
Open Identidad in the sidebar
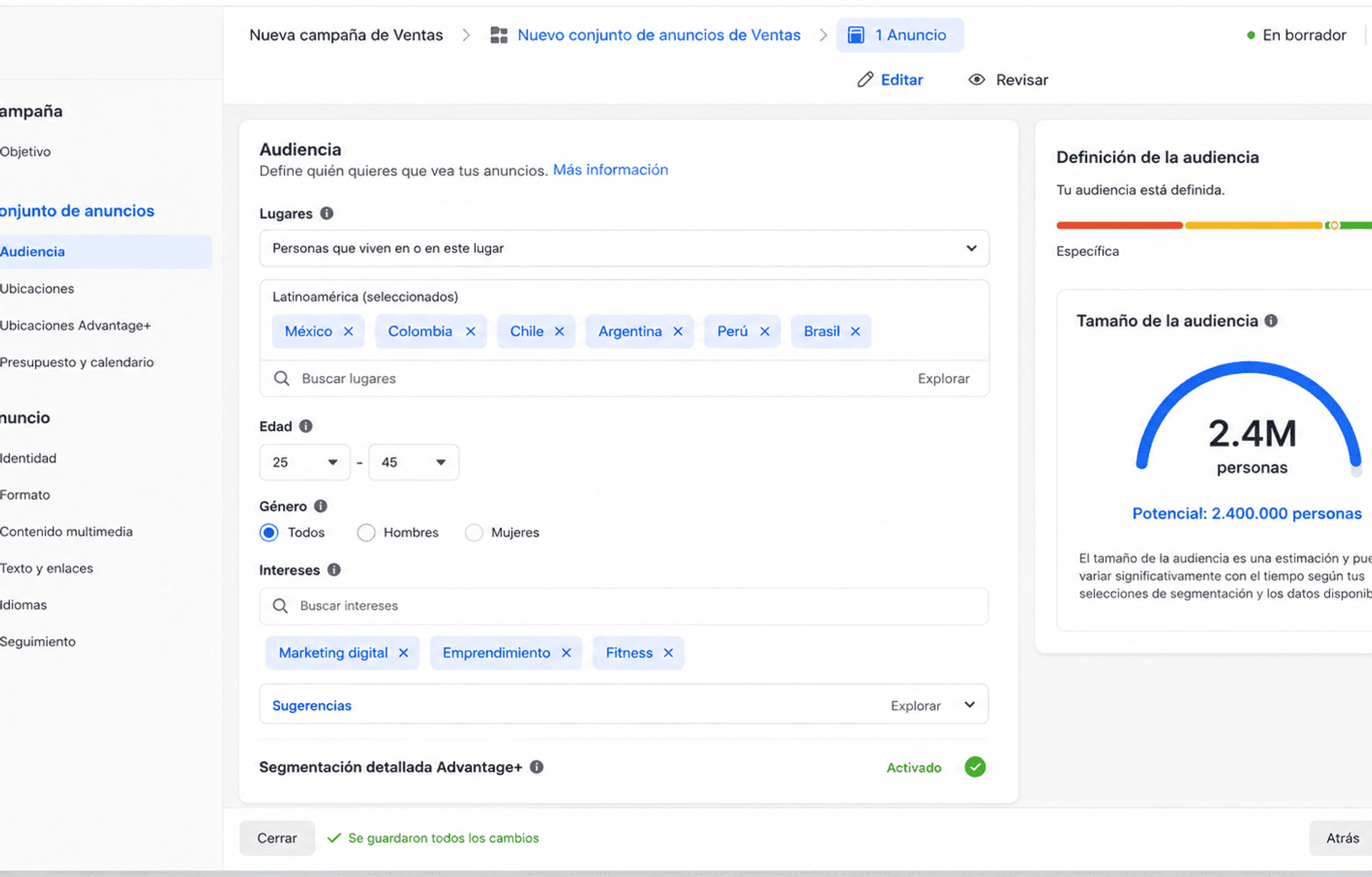(x=28, y=458)
